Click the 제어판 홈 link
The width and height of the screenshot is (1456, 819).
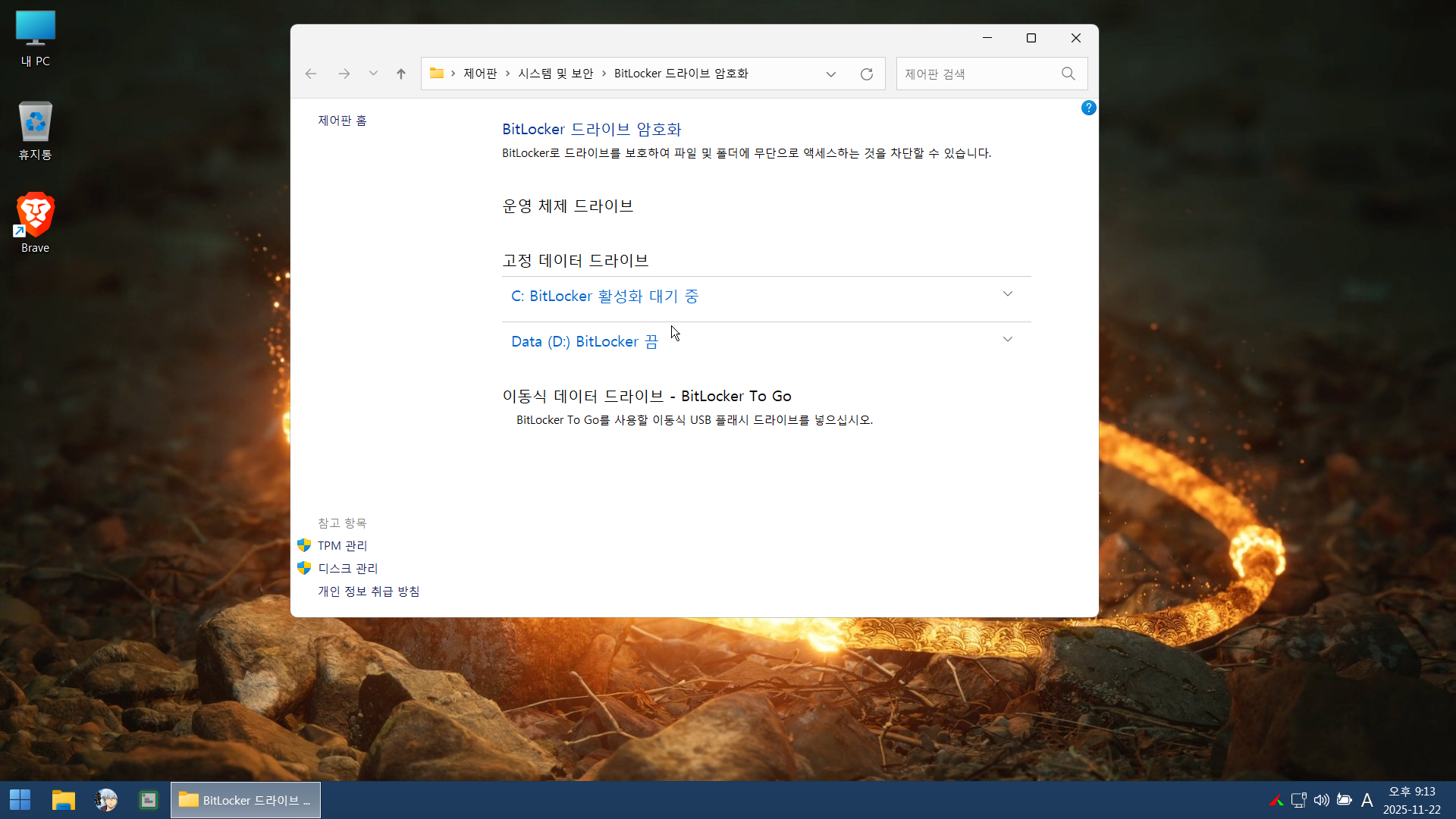[x=342, y=121]
